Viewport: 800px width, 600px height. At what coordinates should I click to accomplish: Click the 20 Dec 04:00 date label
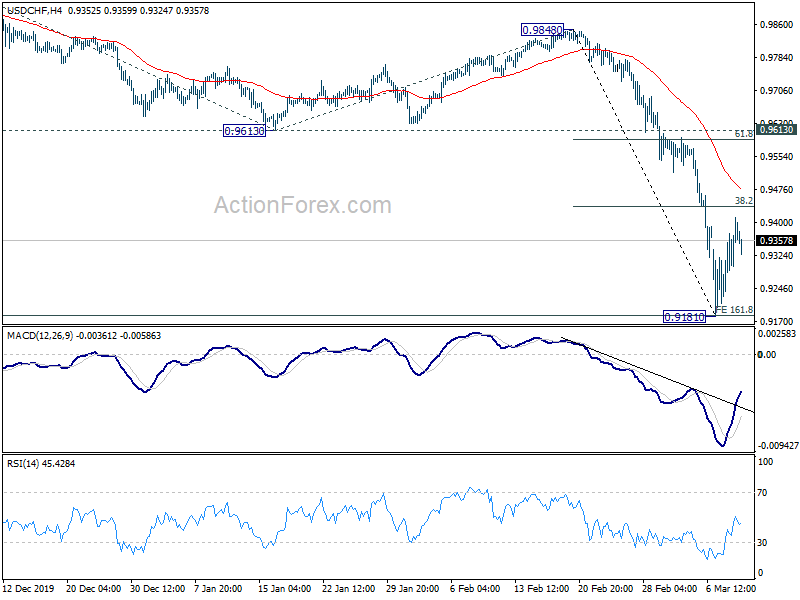[x=93, y=588]
